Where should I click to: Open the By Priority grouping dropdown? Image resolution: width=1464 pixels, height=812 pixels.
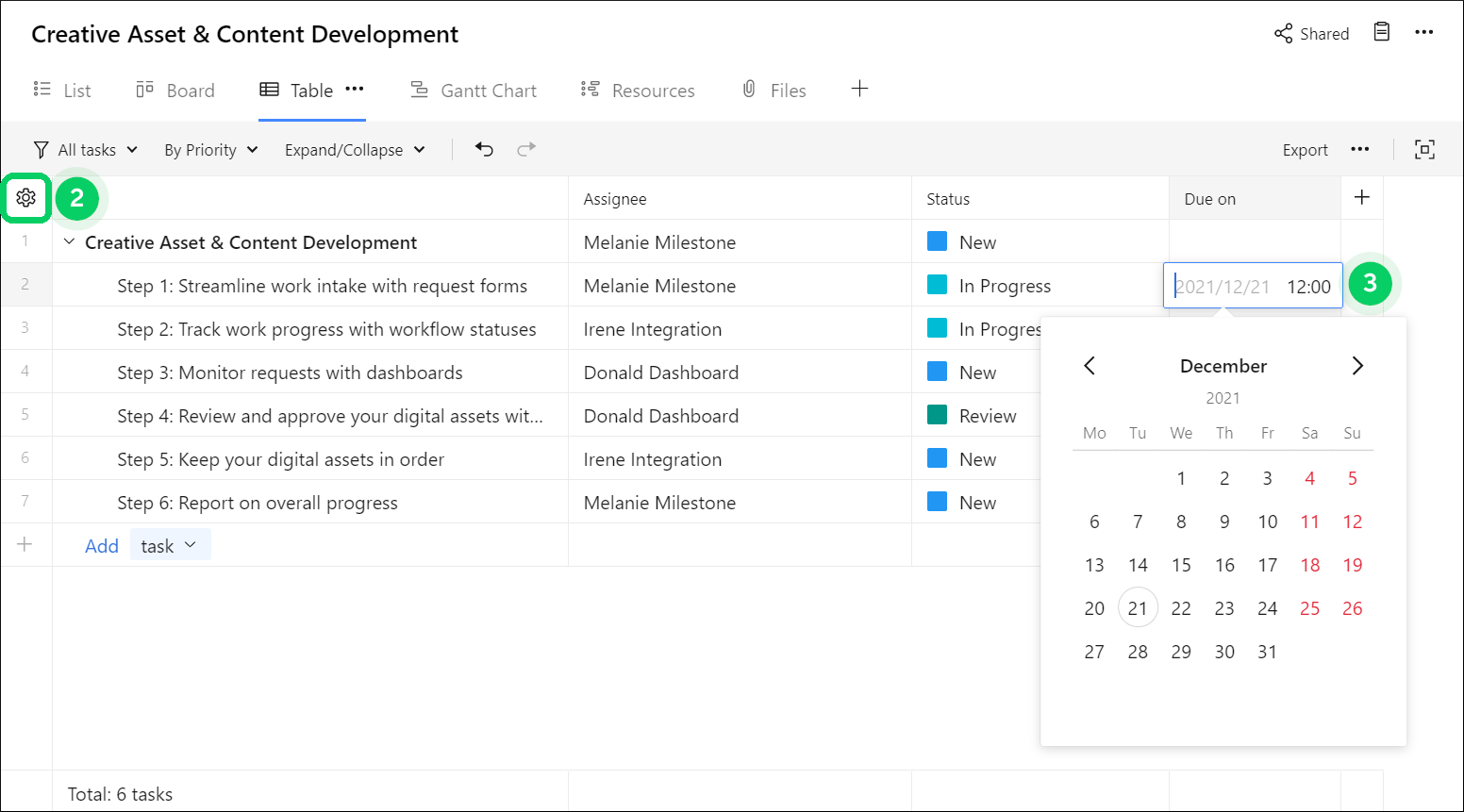[209, 149]
